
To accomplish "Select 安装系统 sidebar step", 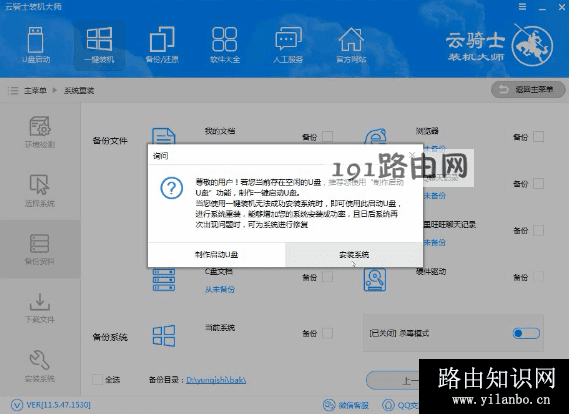I will click(x=40, y=366).
